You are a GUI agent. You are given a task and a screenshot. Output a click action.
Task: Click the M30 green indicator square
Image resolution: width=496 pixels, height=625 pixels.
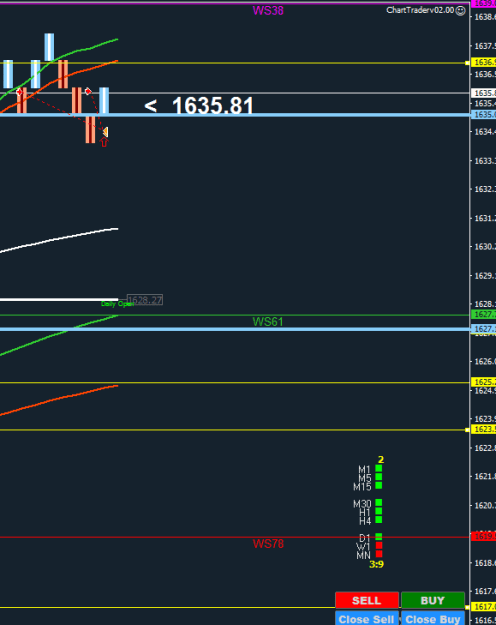point(379,503)
